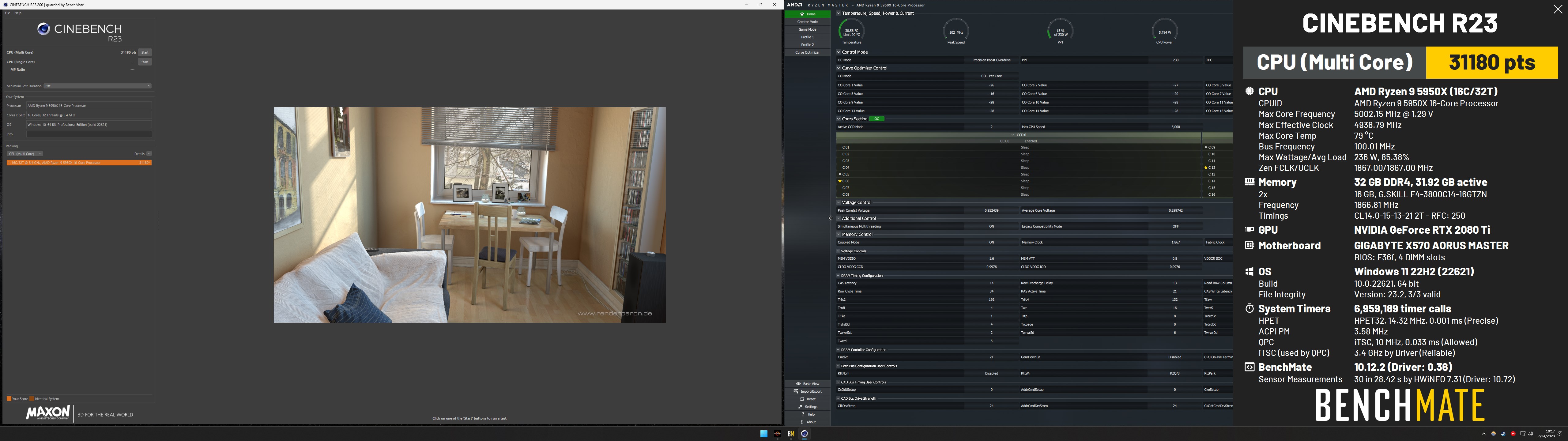Open Cinebench icon on taskbar
This screenshot has width=1568, height=441.
coord(805,434)
